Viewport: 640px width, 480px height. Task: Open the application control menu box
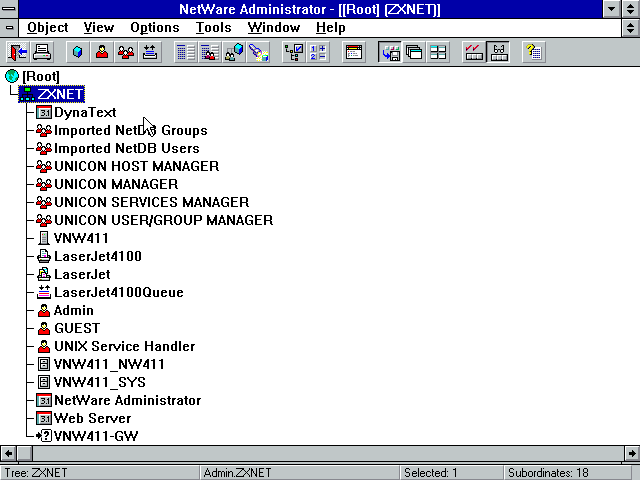pos(9,9)
